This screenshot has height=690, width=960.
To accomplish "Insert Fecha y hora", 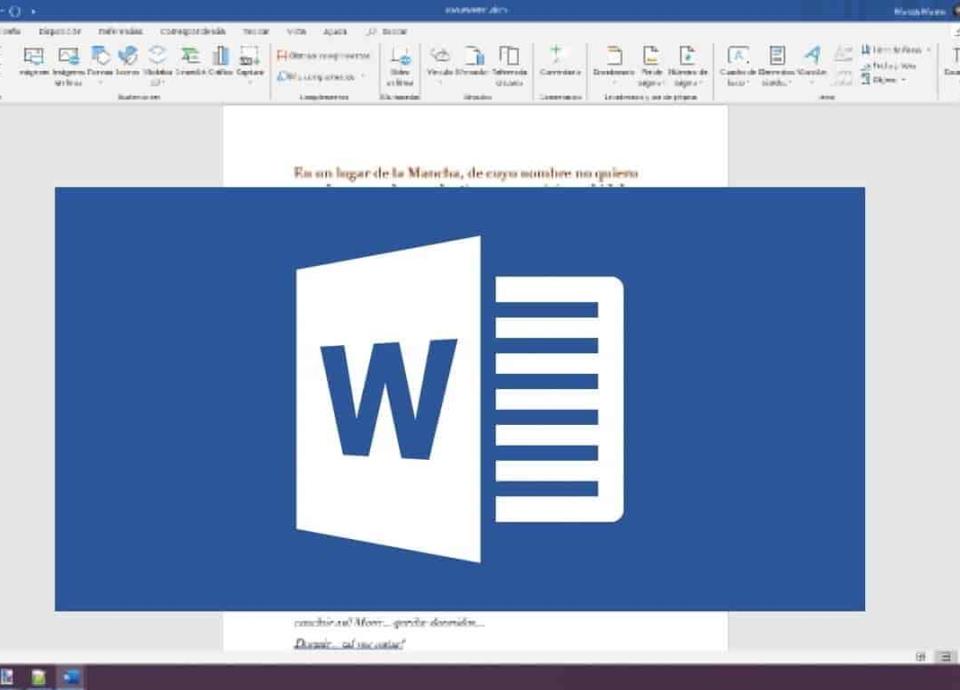I will [888, 65].
